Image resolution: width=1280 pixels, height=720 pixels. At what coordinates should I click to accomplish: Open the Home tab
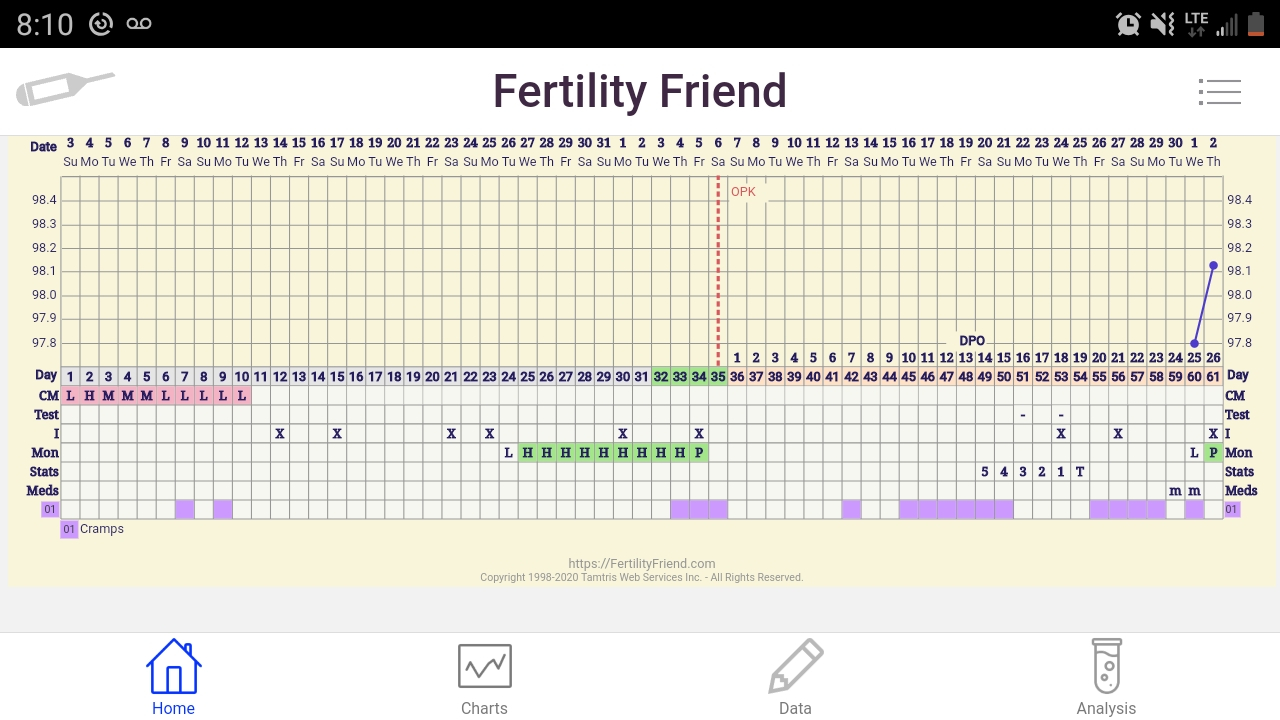tap(173, 677)
